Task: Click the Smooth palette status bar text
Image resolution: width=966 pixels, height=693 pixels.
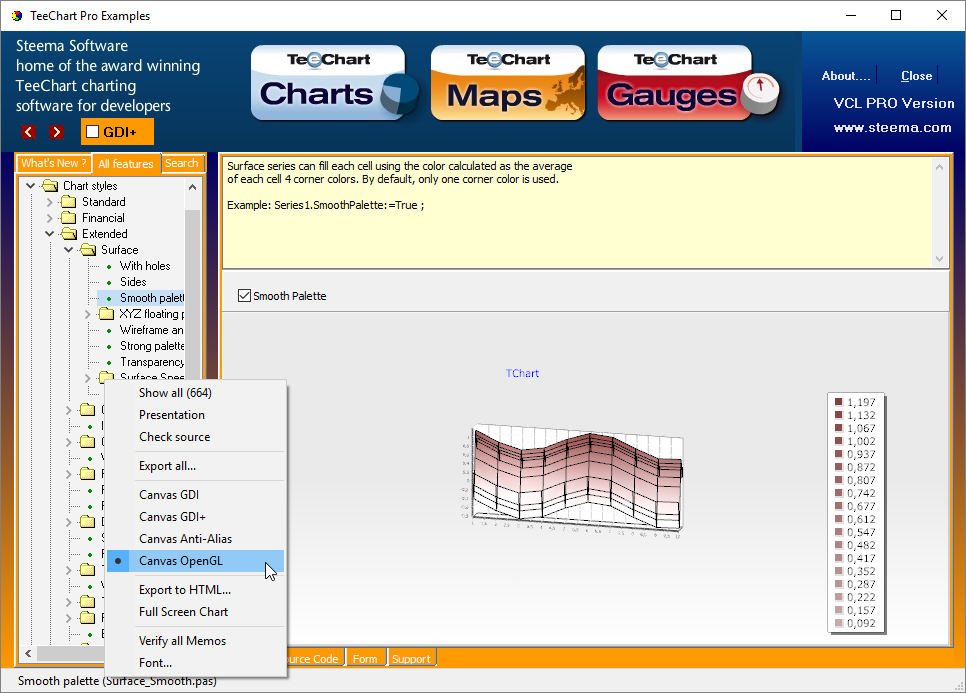Action: [x=117, y=681]
